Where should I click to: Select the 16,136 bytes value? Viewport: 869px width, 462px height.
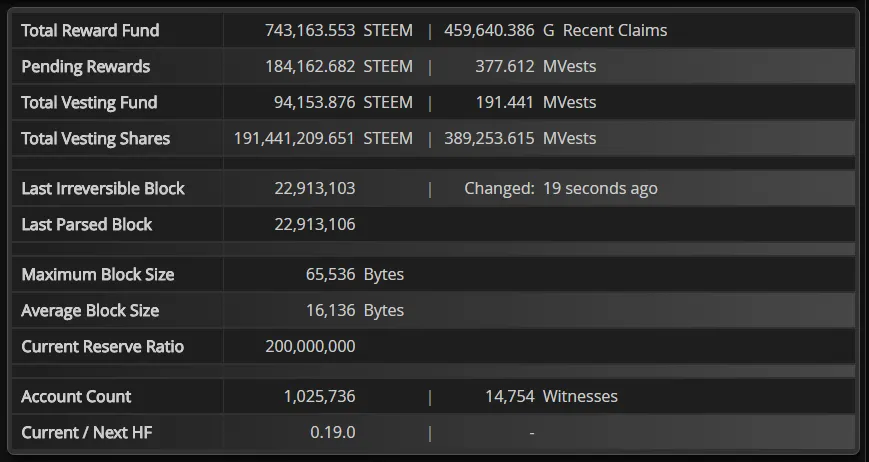(x=330, y=310)
